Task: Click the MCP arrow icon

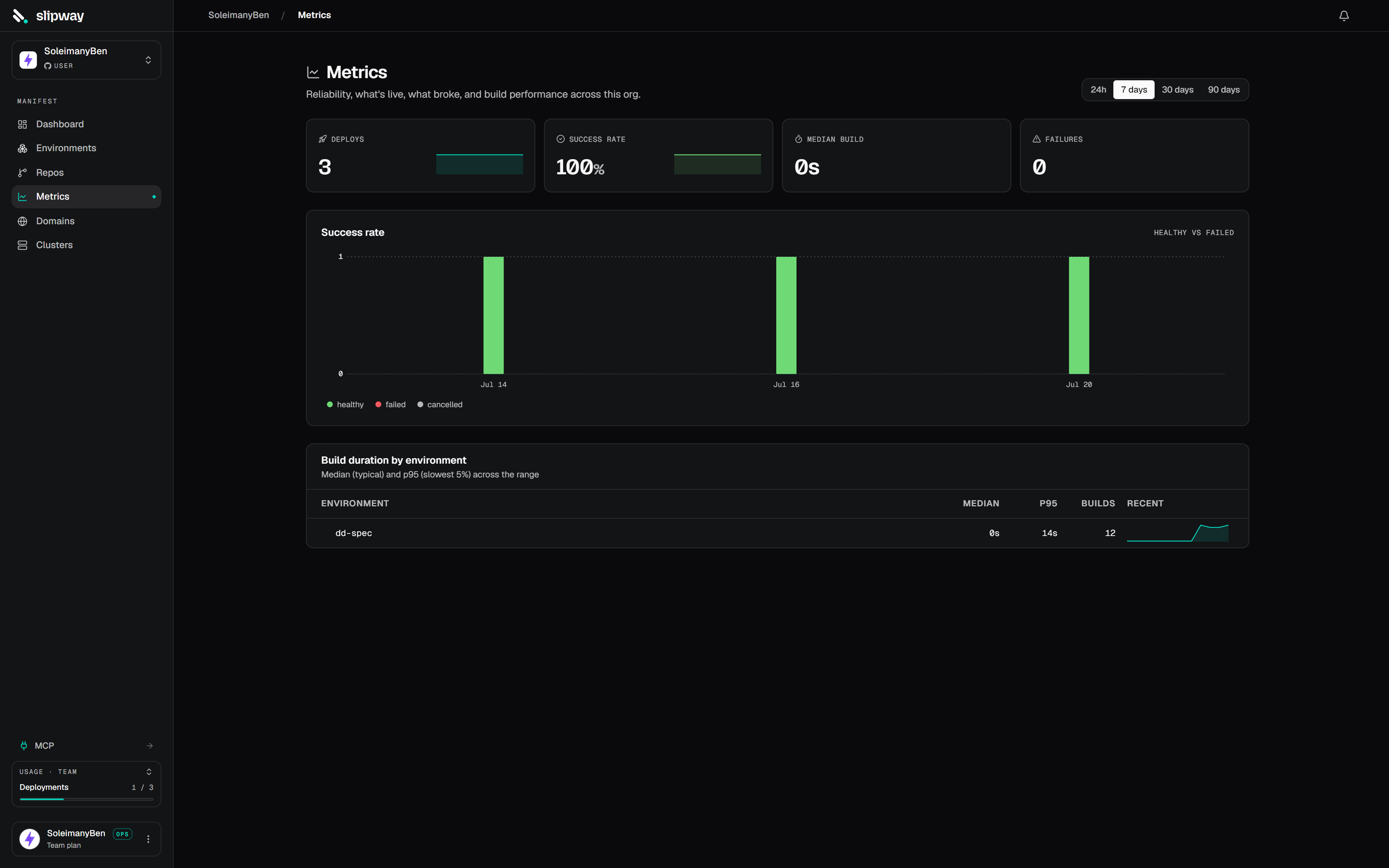Action: coord(150,746)
